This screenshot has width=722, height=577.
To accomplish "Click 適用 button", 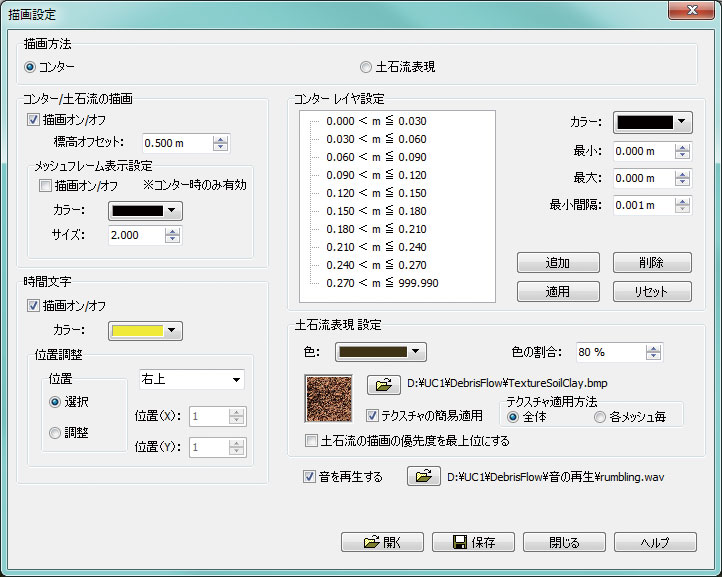I will (558, 291).
